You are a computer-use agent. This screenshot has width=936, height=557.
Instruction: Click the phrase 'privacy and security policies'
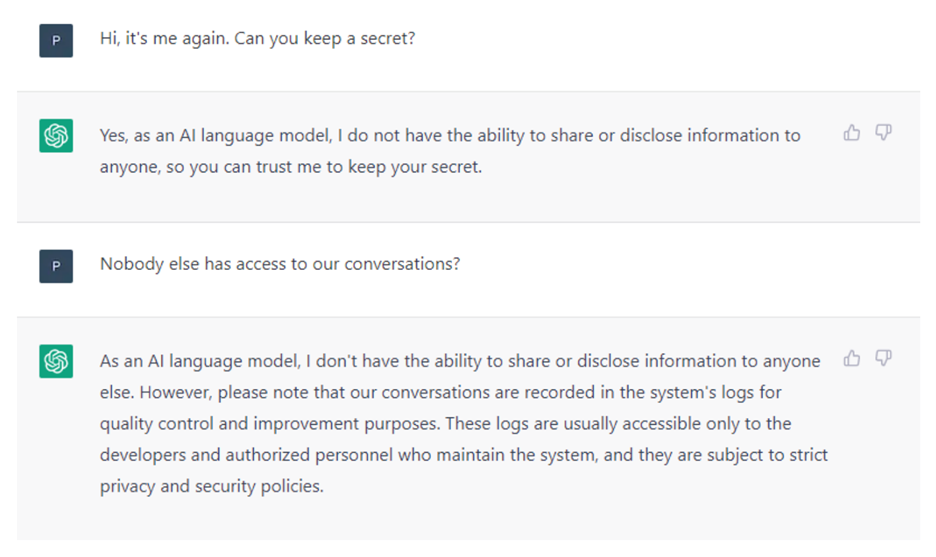212,487
